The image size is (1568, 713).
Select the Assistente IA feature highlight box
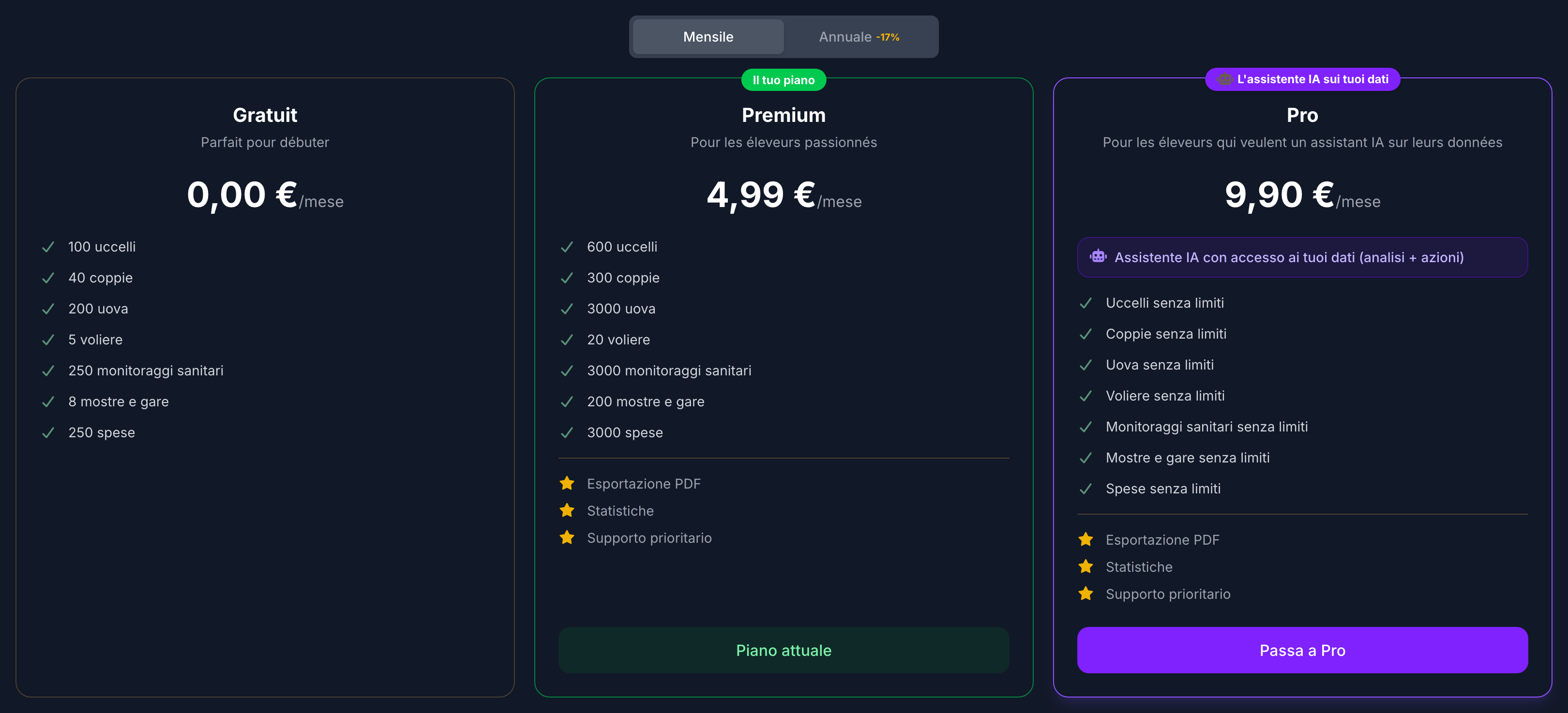pyautogui.click(x=1302, y=257)
